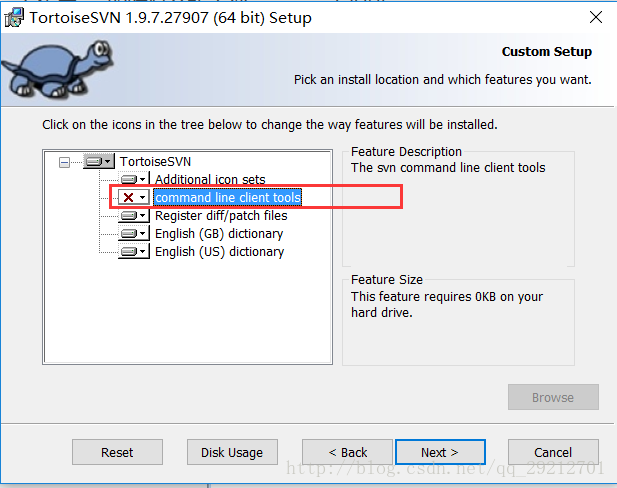Click the Reset button
The width and height of the screenshot is (617, 488).
point(117,452)
